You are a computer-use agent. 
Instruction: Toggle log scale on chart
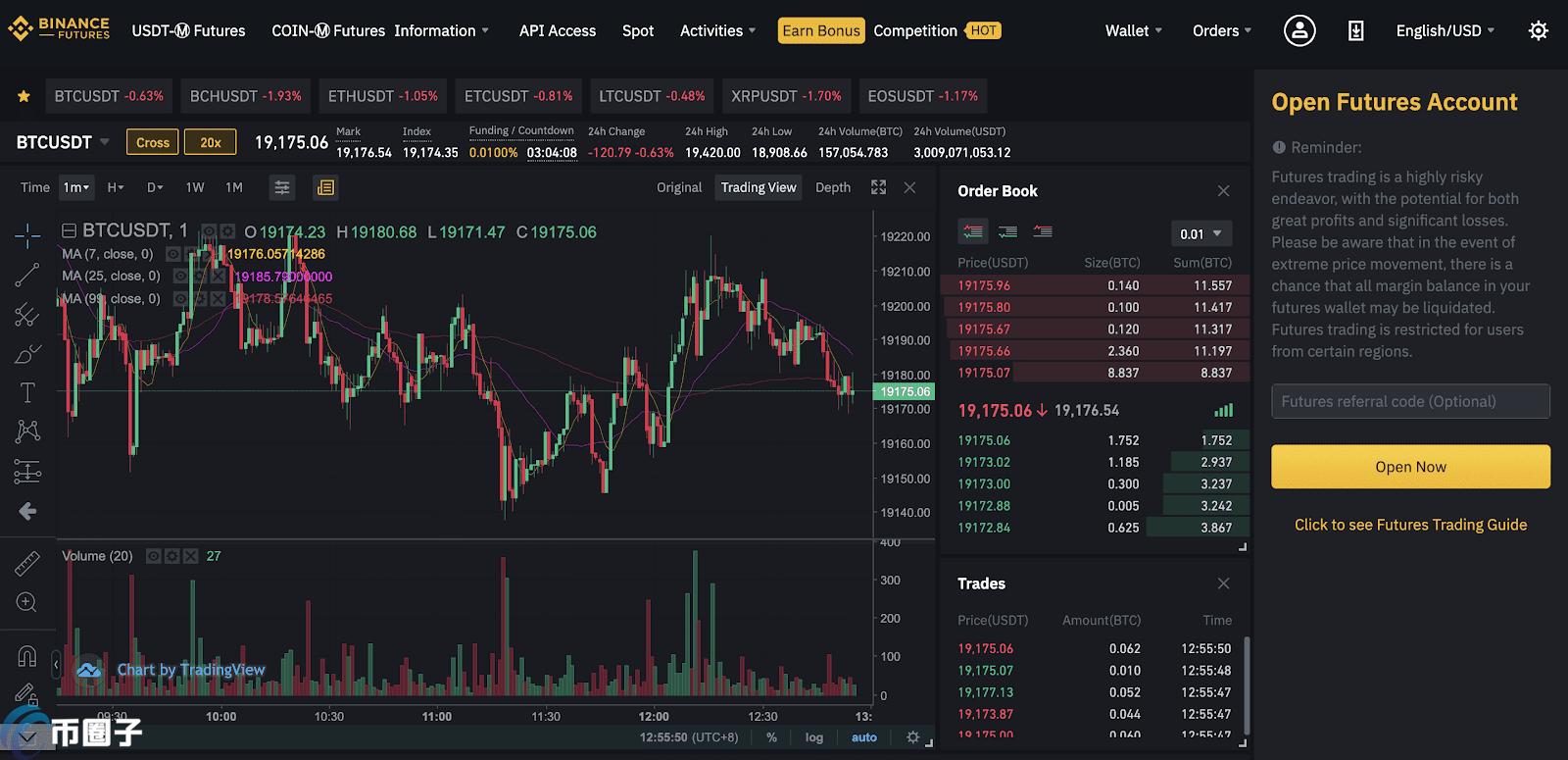[x=814, y=737]
